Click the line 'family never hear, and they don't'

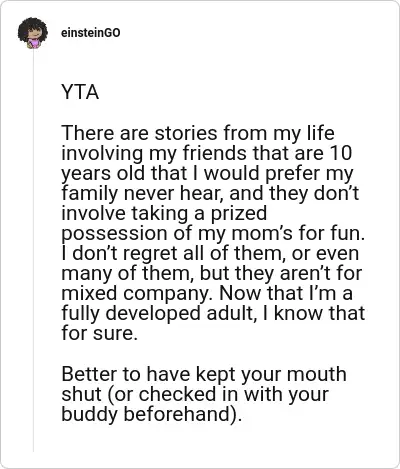coord(210,193)
